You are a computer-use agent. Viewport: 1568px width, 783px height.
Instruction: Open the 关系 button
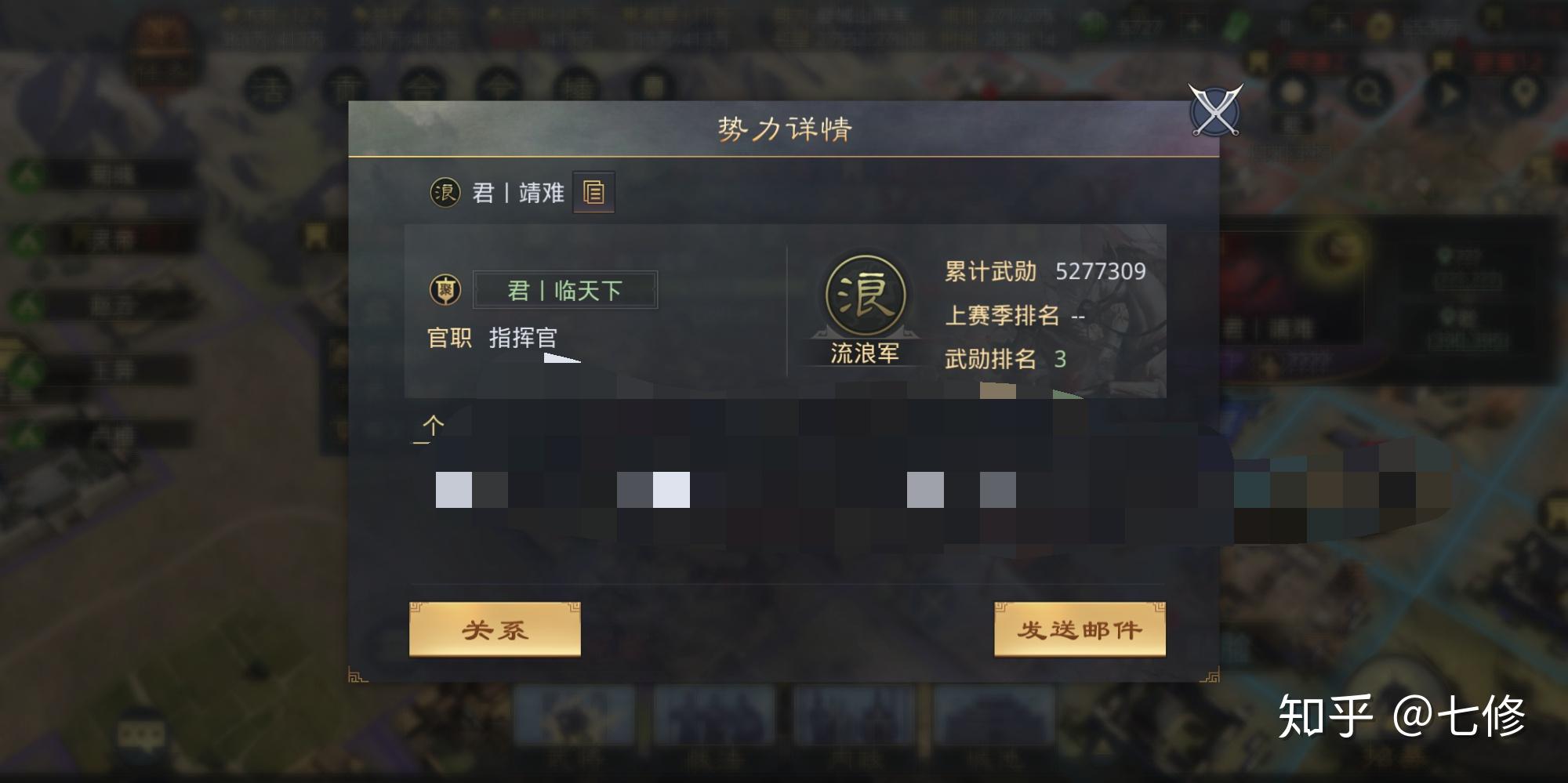tap(495, 629)
